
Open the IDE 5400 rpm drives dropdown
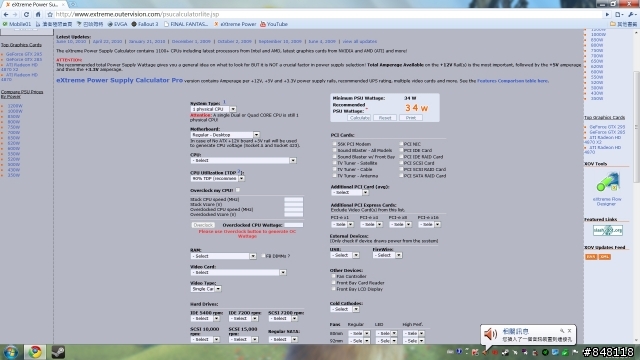click(x=205, y=318)
